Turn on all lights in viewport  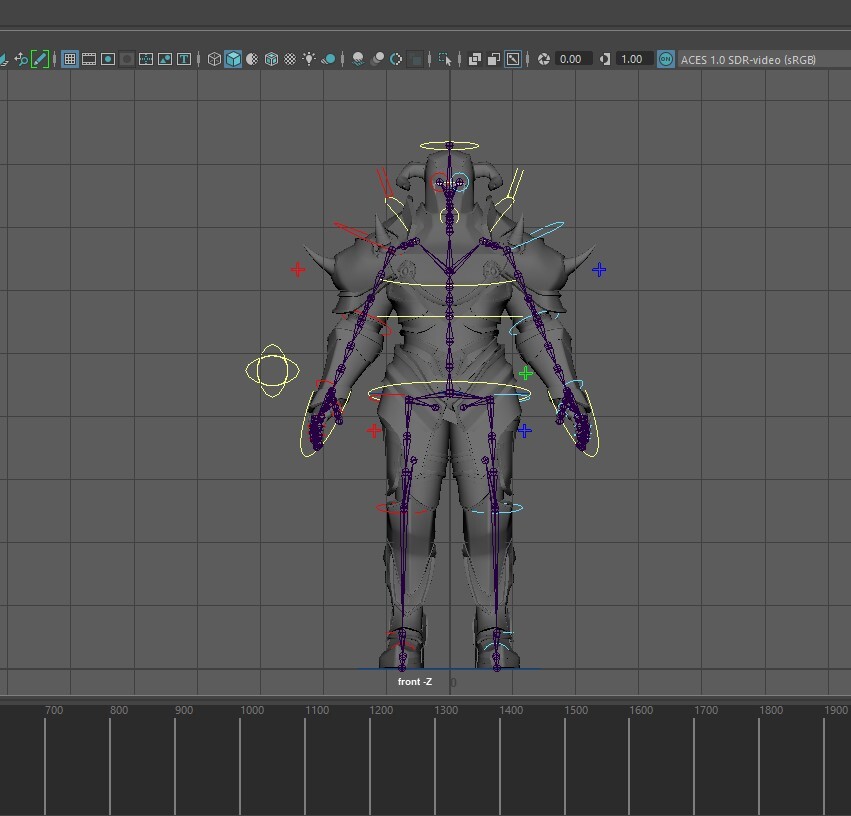coord(309,59)
